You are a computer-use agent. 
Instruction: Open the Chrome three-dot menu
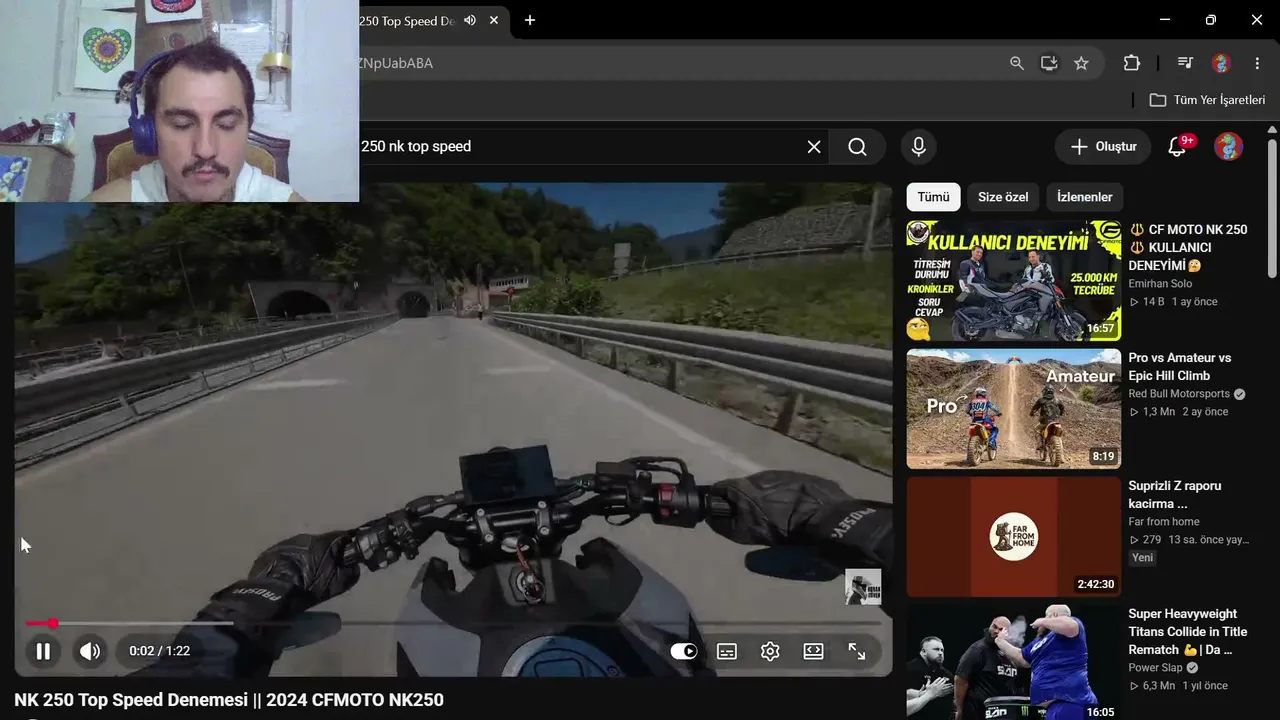click(x=1257, y=63)
